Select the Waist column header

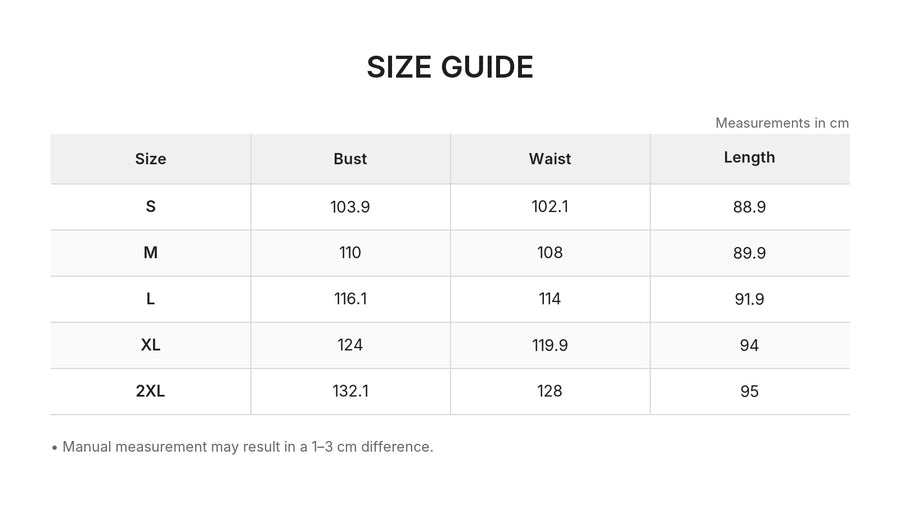coord(550,159)
